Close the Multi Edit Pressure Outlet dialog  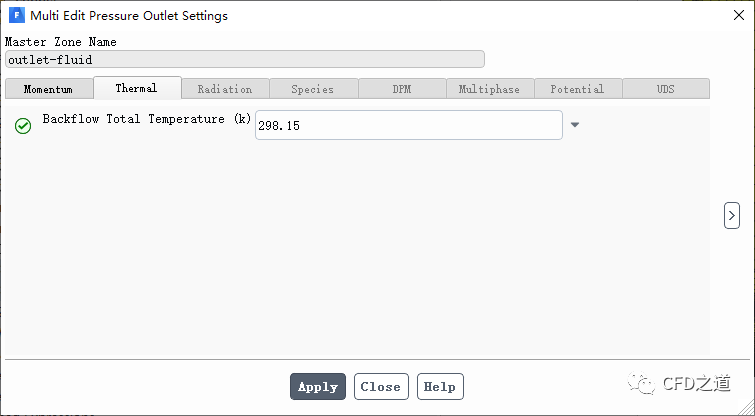pyautogui.click(x=737, y=16)
